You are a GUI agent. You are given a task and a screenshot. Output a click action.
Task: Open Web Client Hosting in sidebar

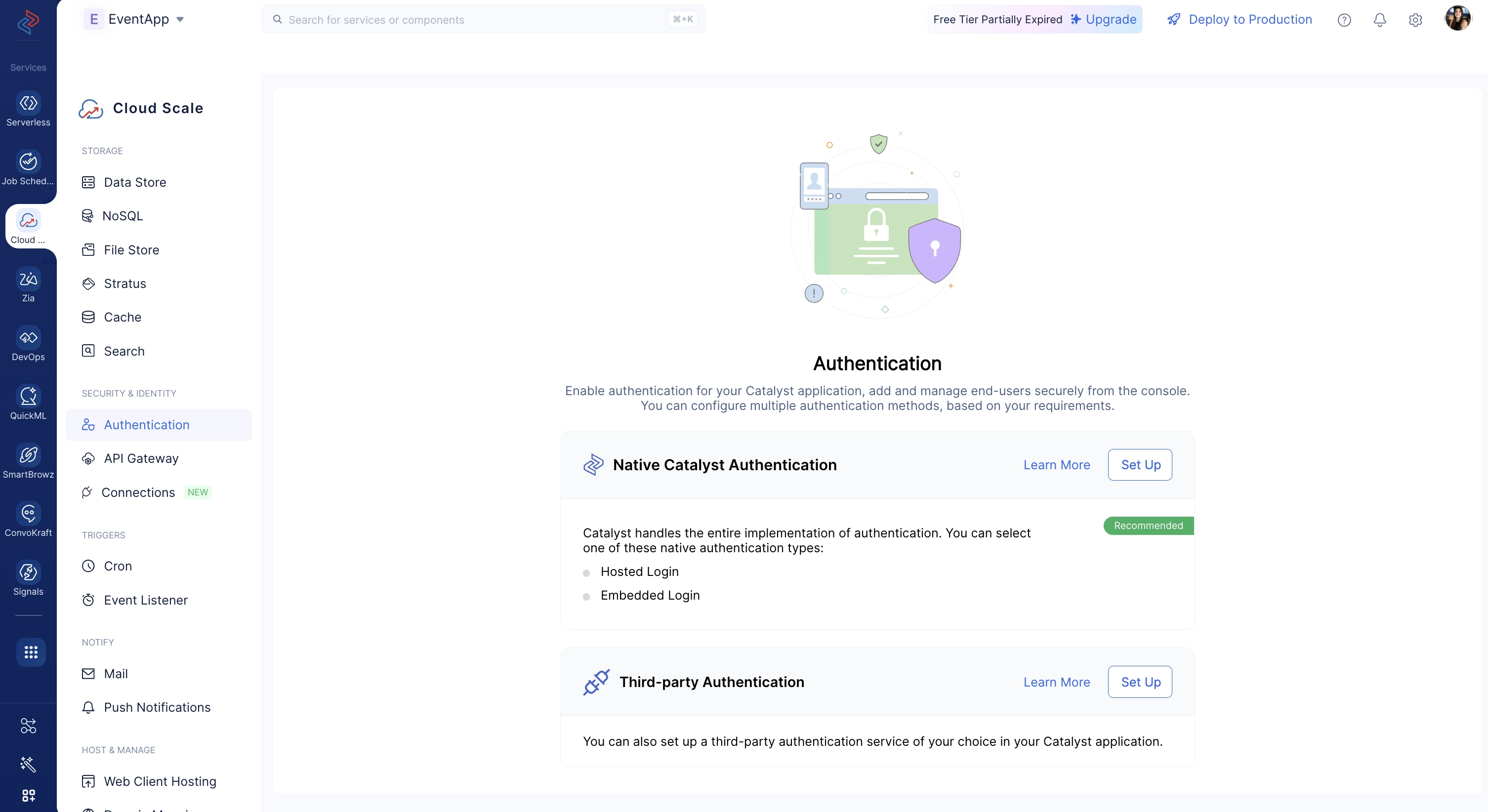(x=159, y=781)
